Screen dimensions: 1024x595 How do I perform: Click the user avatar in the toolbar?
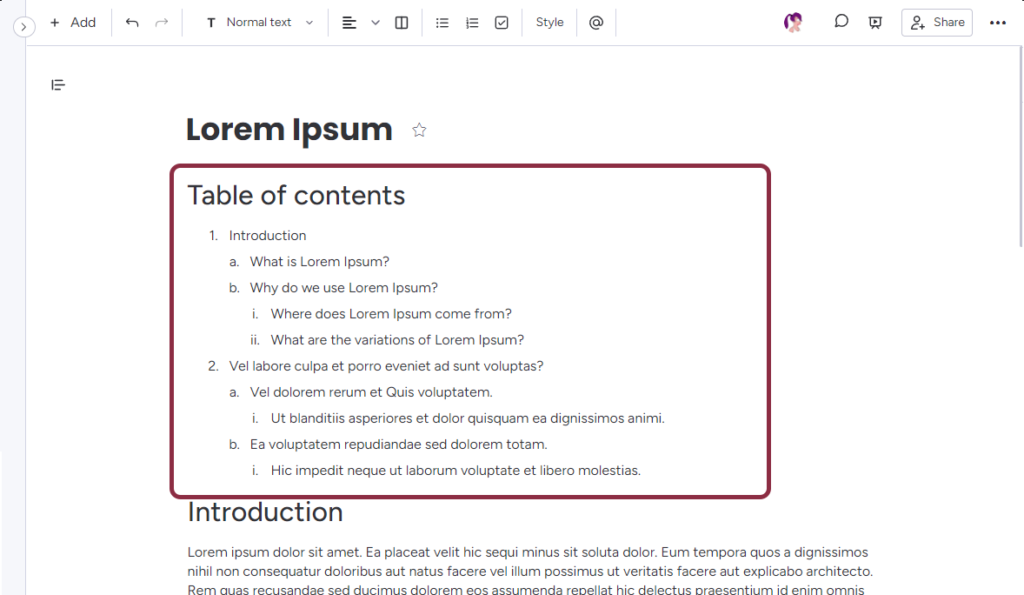point(793,22)
